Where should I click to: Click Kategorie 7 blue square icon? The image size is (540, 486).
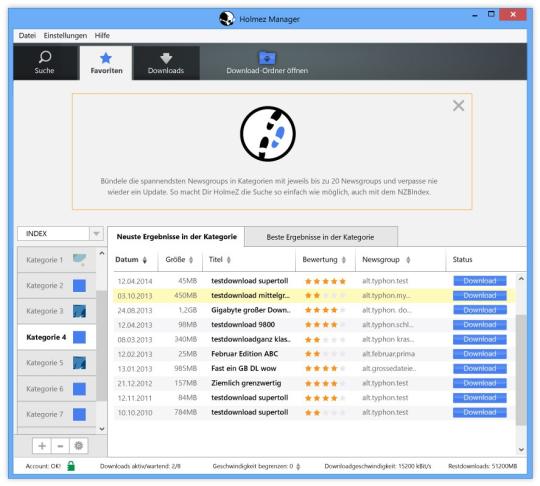79,414
